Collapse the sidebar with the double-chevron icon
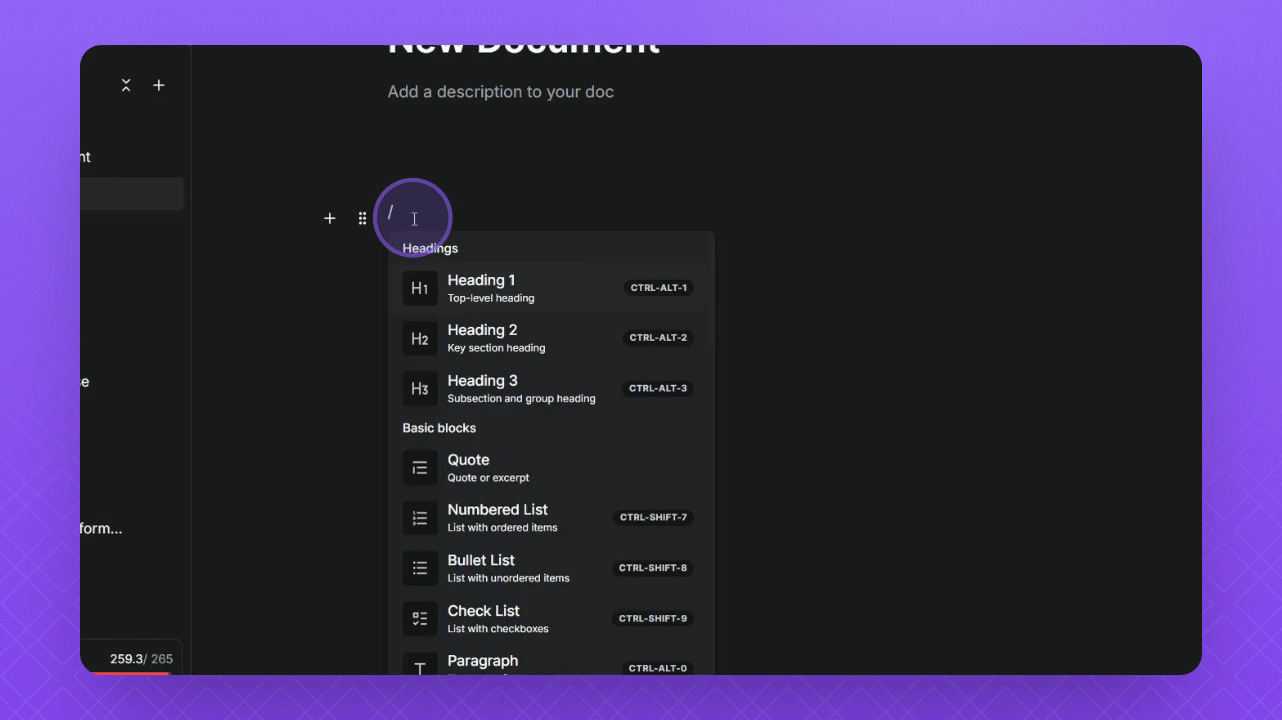The image size is (1282, 720). [x=126, y=86]
